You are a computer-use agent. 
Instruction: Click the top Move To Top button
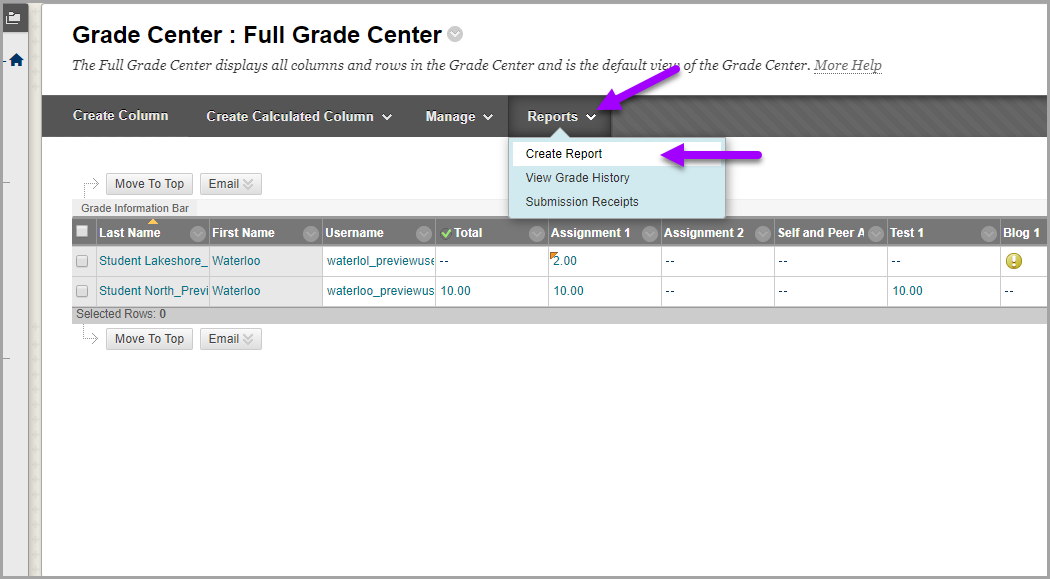[149, 184]
